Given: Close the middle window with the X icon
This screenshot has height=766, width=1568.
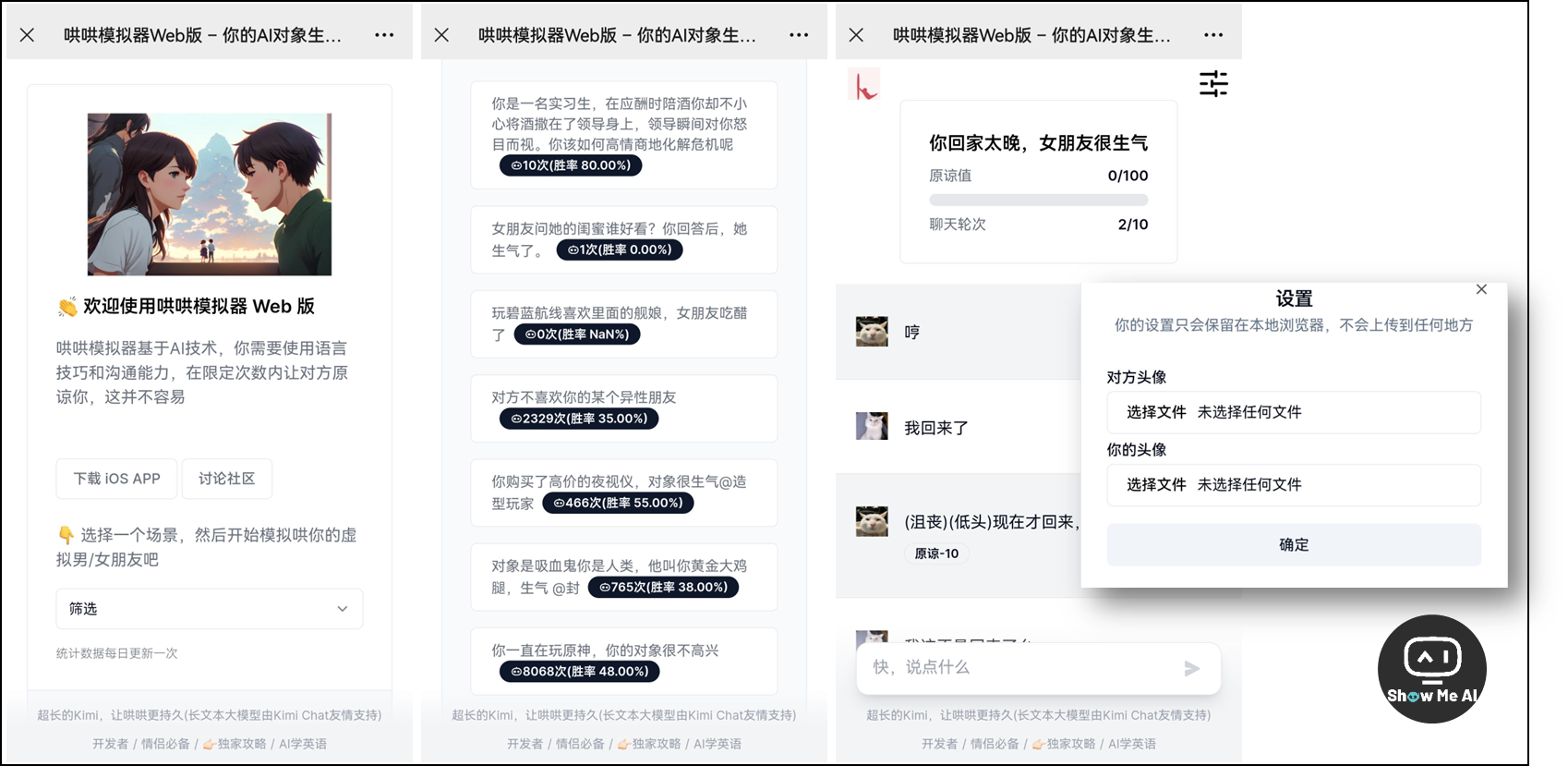Looking at the screenshot, I should (x=441, y=35).
